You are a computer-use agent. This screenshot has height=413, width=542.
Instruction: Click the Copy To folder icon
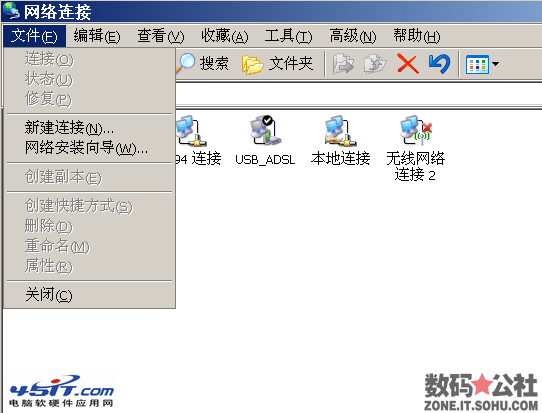(375, 64)
